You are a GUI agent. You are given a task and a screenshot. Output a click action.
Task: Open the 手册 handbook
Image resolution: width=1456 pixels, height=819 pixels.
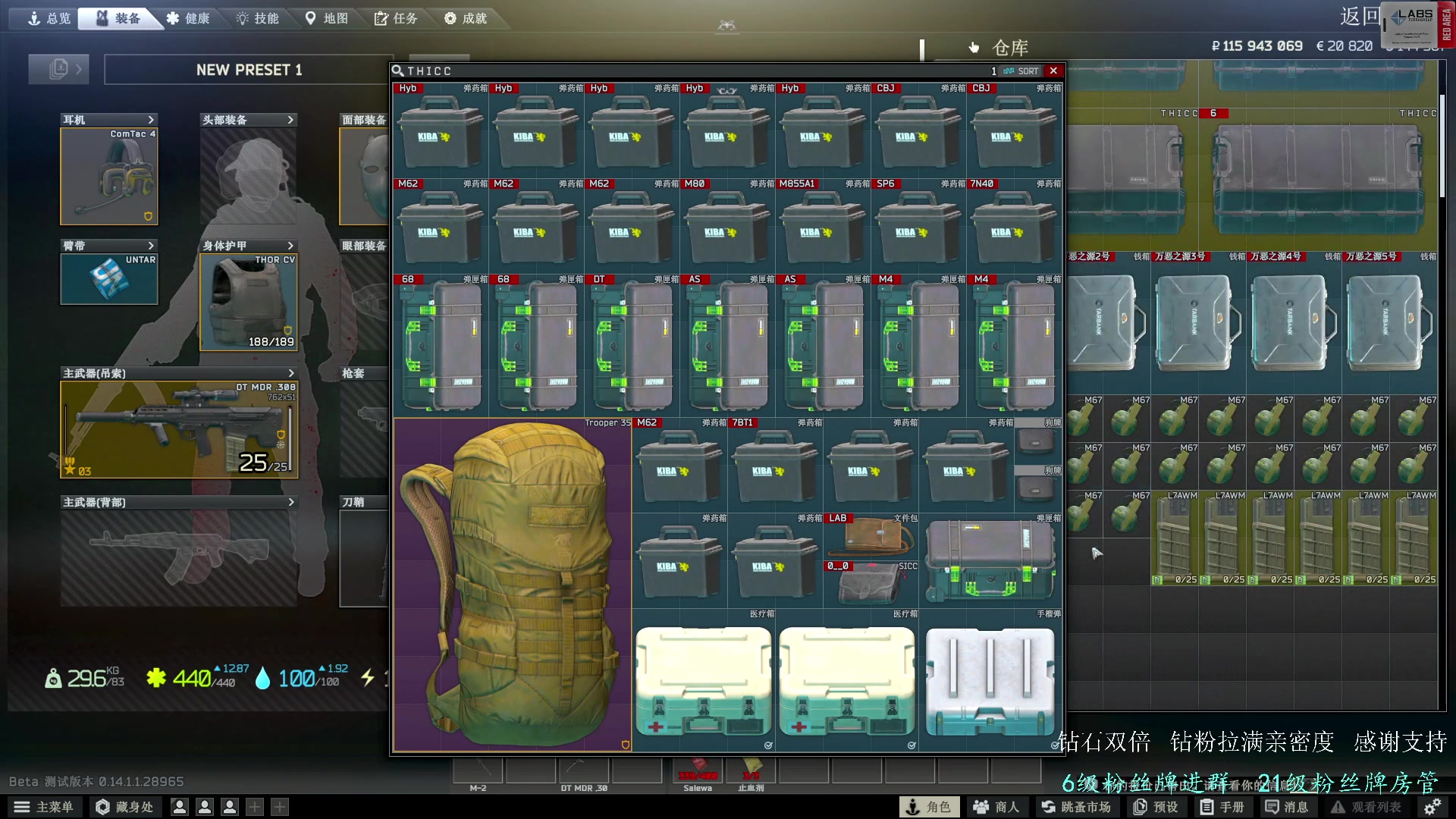1222,807
